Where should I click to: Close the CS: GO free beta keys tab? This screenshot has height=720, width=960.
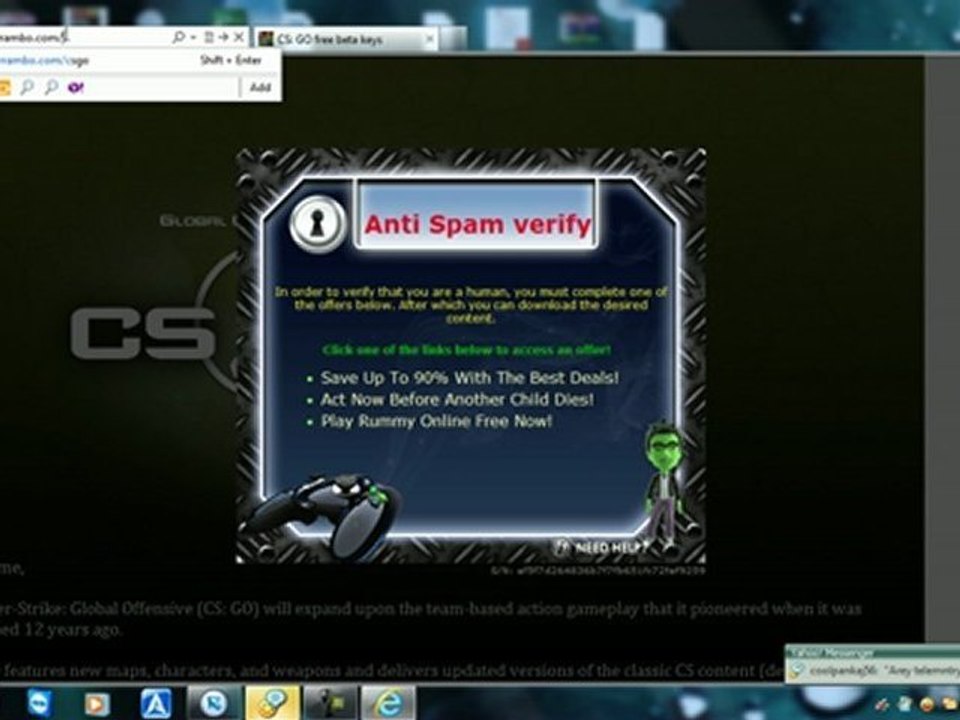click(x=429, y=40)
